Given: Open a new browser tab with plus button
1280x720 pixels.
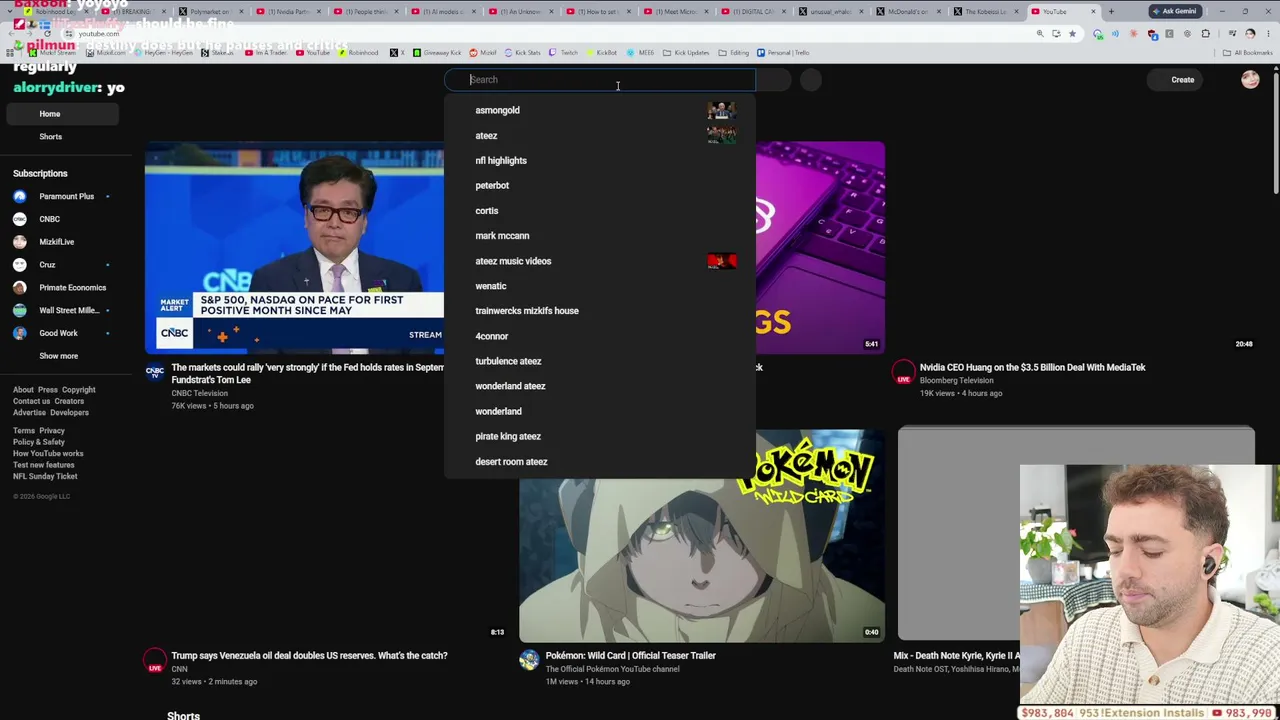Looking at the screenshot, I should click(1111, 11).
